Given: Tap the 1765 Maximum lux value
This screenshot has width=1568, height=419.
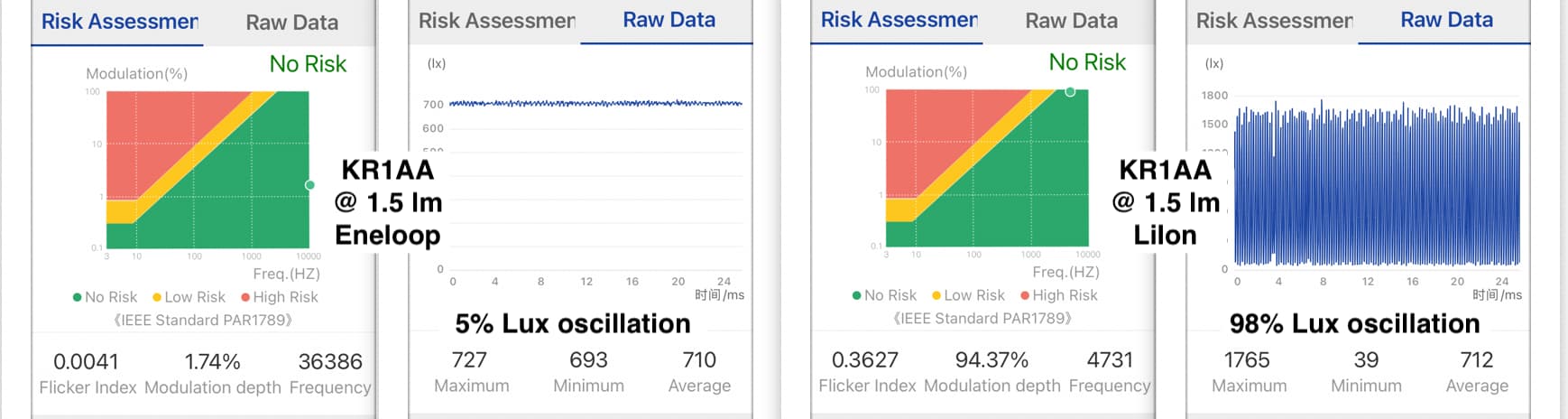Looking at the screenshot, I should 1247,360.
